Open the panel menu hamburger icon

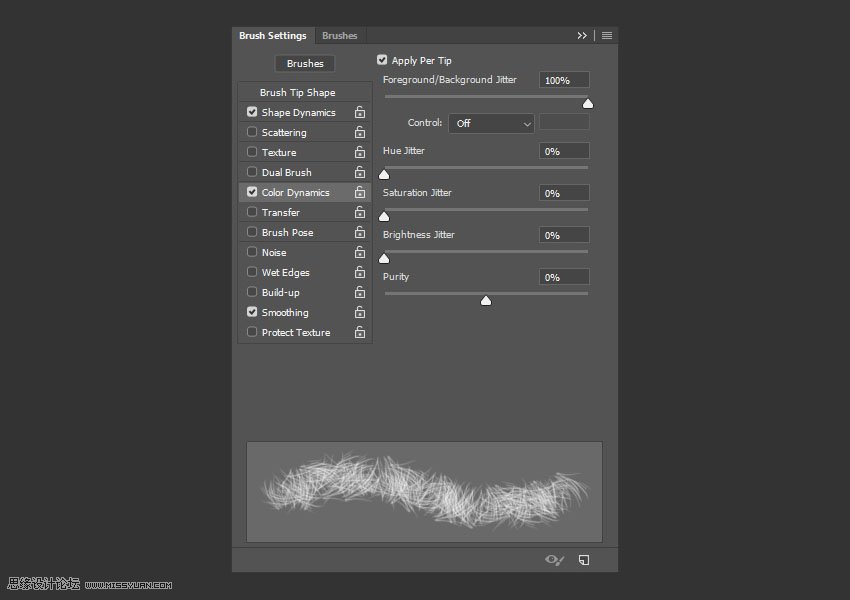click(x=607, y=36)
